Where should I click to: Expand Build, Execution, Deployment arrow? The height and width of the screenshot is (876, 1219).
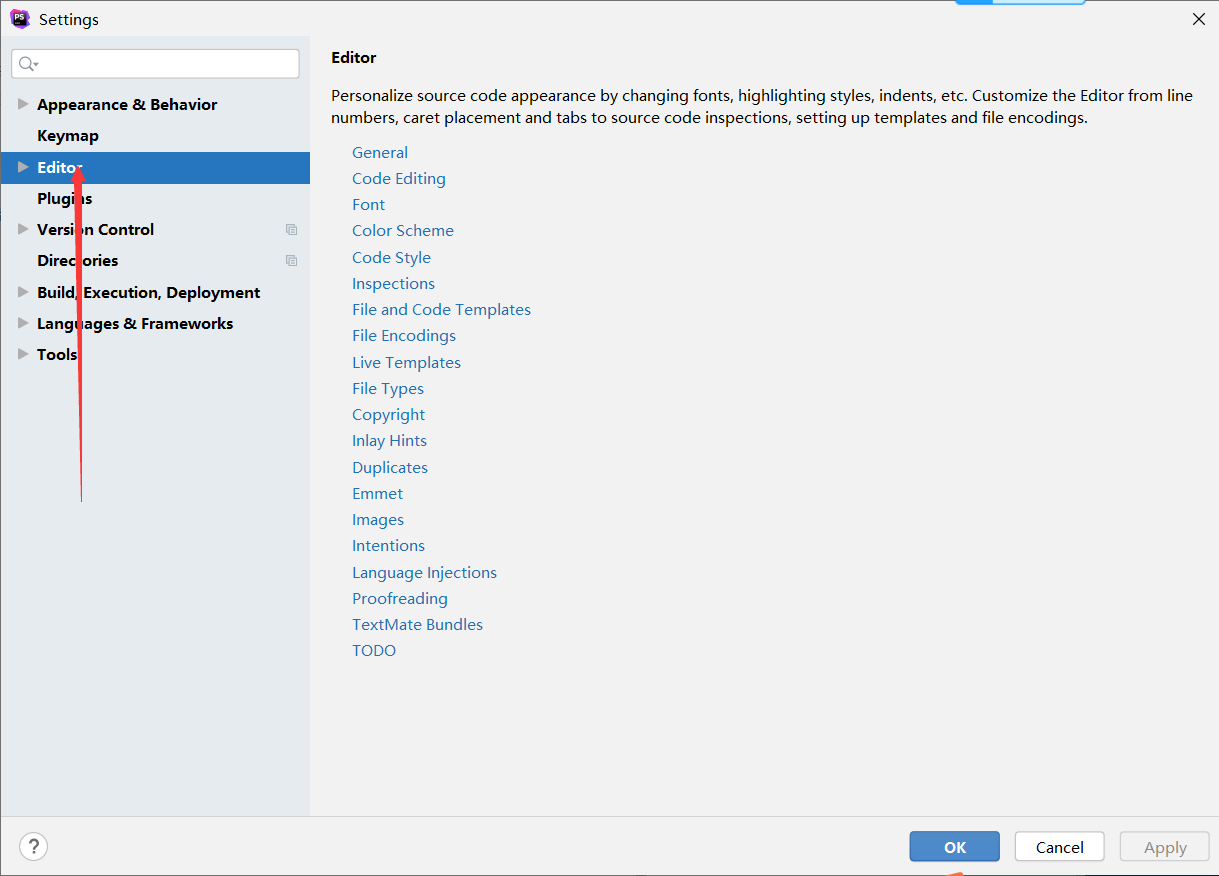(x=23, y=292)
